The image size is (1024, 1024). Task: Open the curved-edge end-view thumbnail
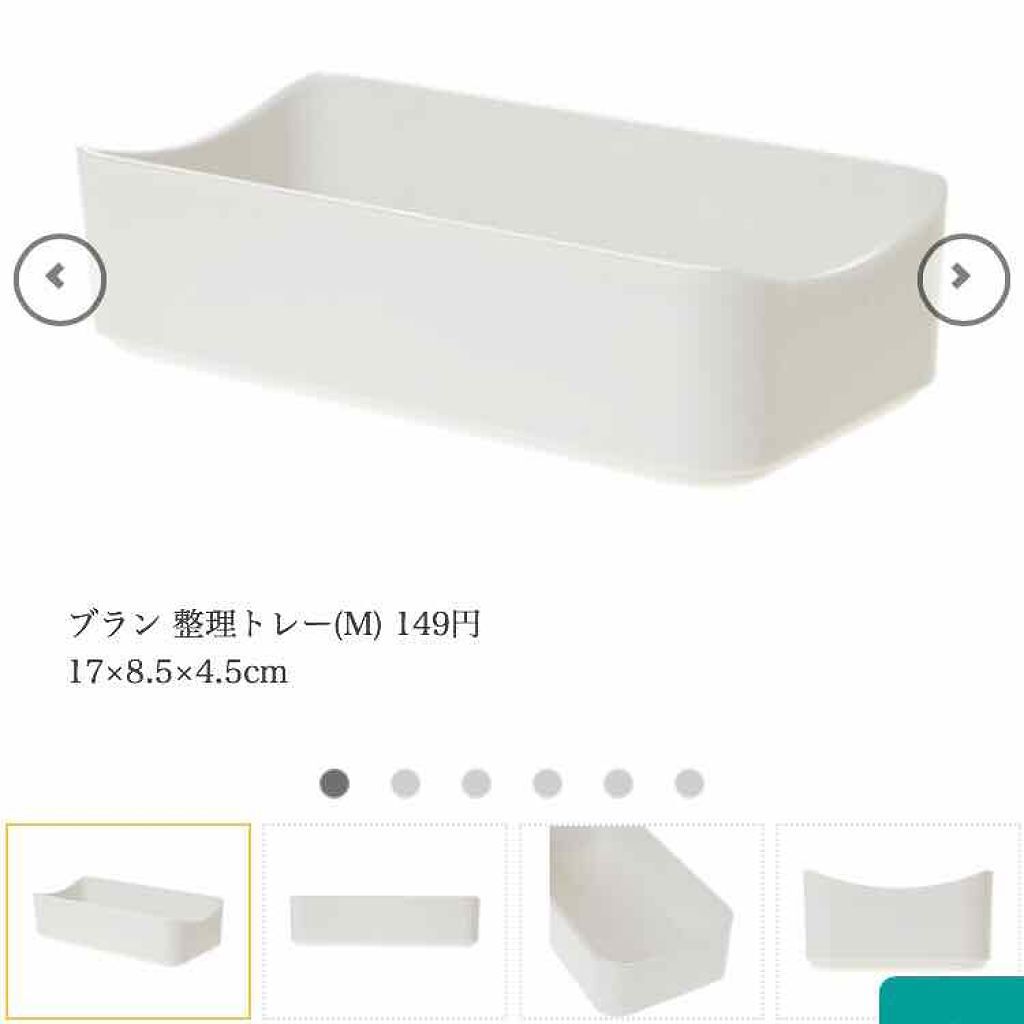coord(898,921)
